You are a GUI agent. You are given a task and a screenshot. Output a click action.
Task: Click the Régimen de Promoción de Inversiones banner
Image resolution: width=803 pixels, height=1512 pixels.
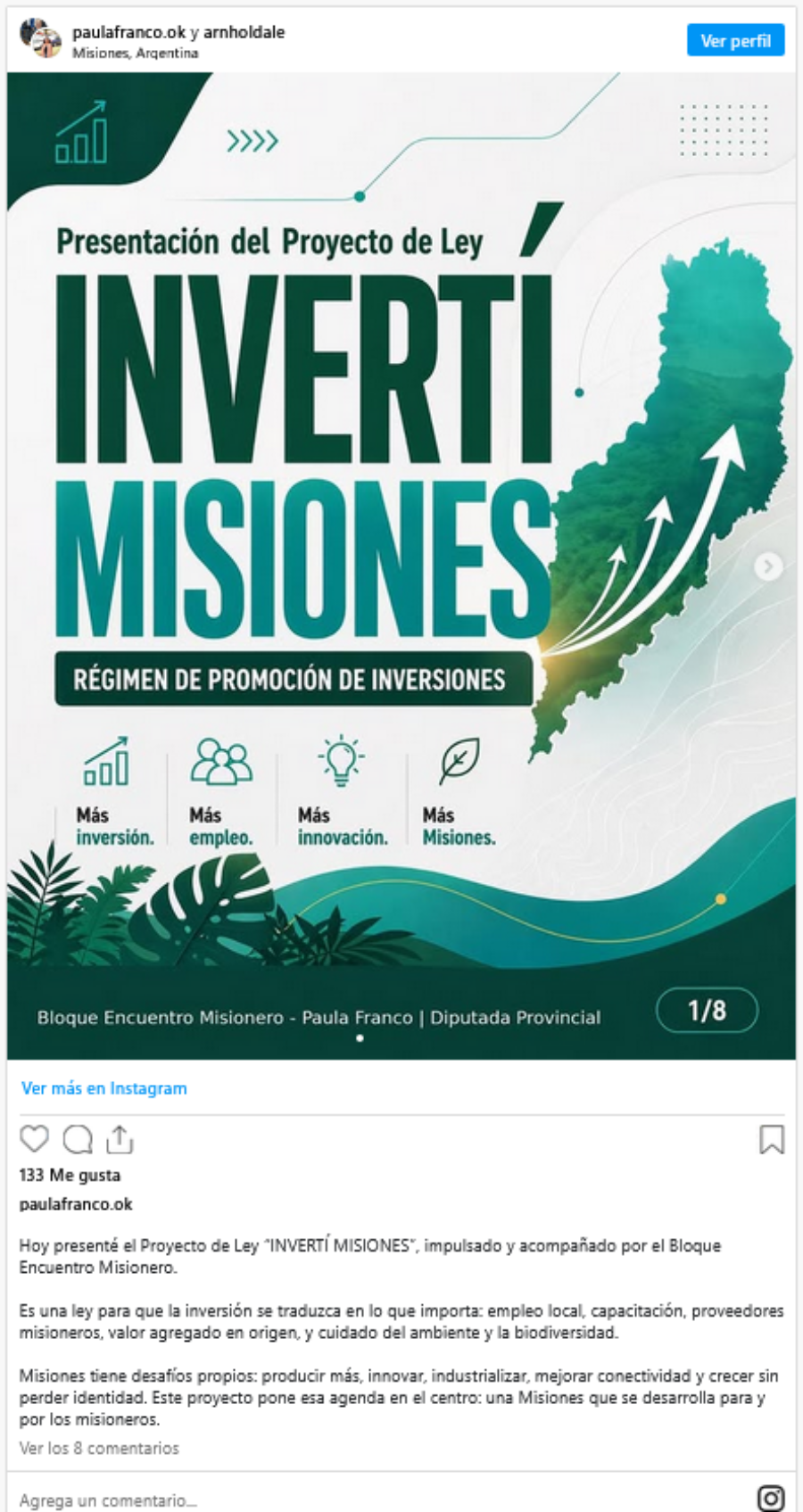point(294,680)
